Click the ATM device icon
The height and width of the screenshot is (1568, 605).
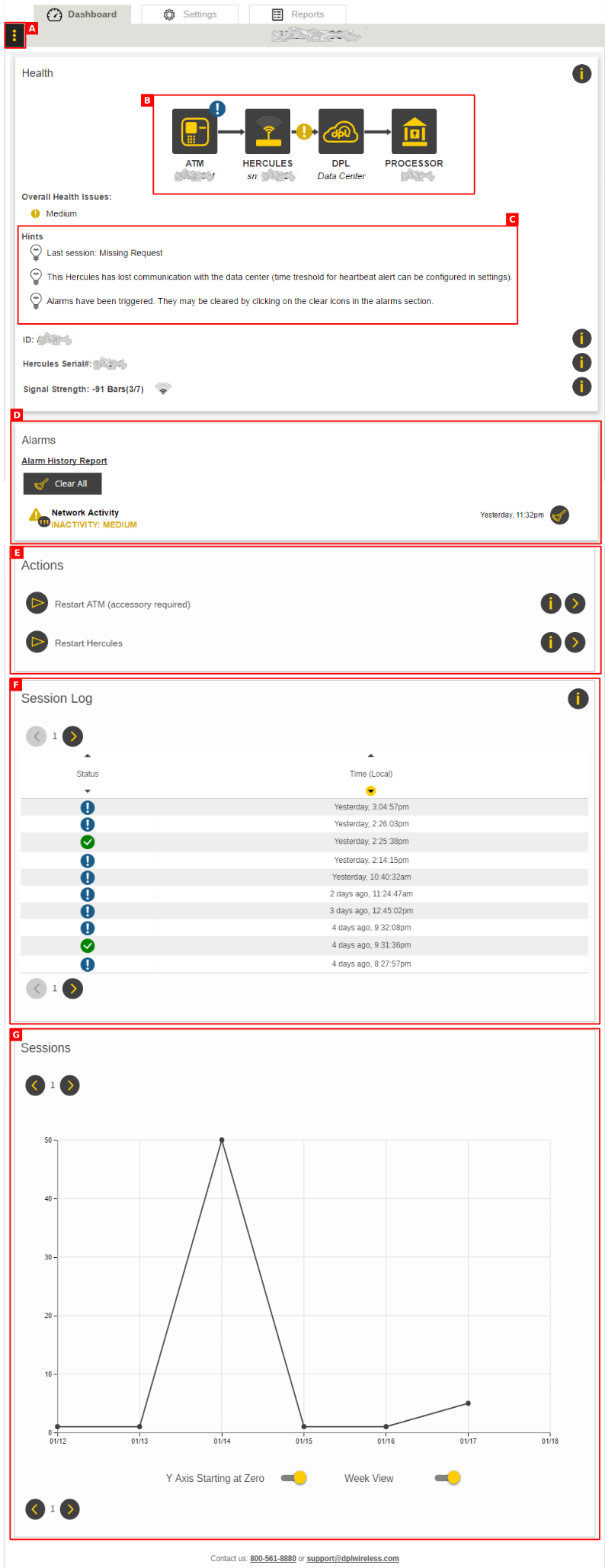(x=195, y=132)
